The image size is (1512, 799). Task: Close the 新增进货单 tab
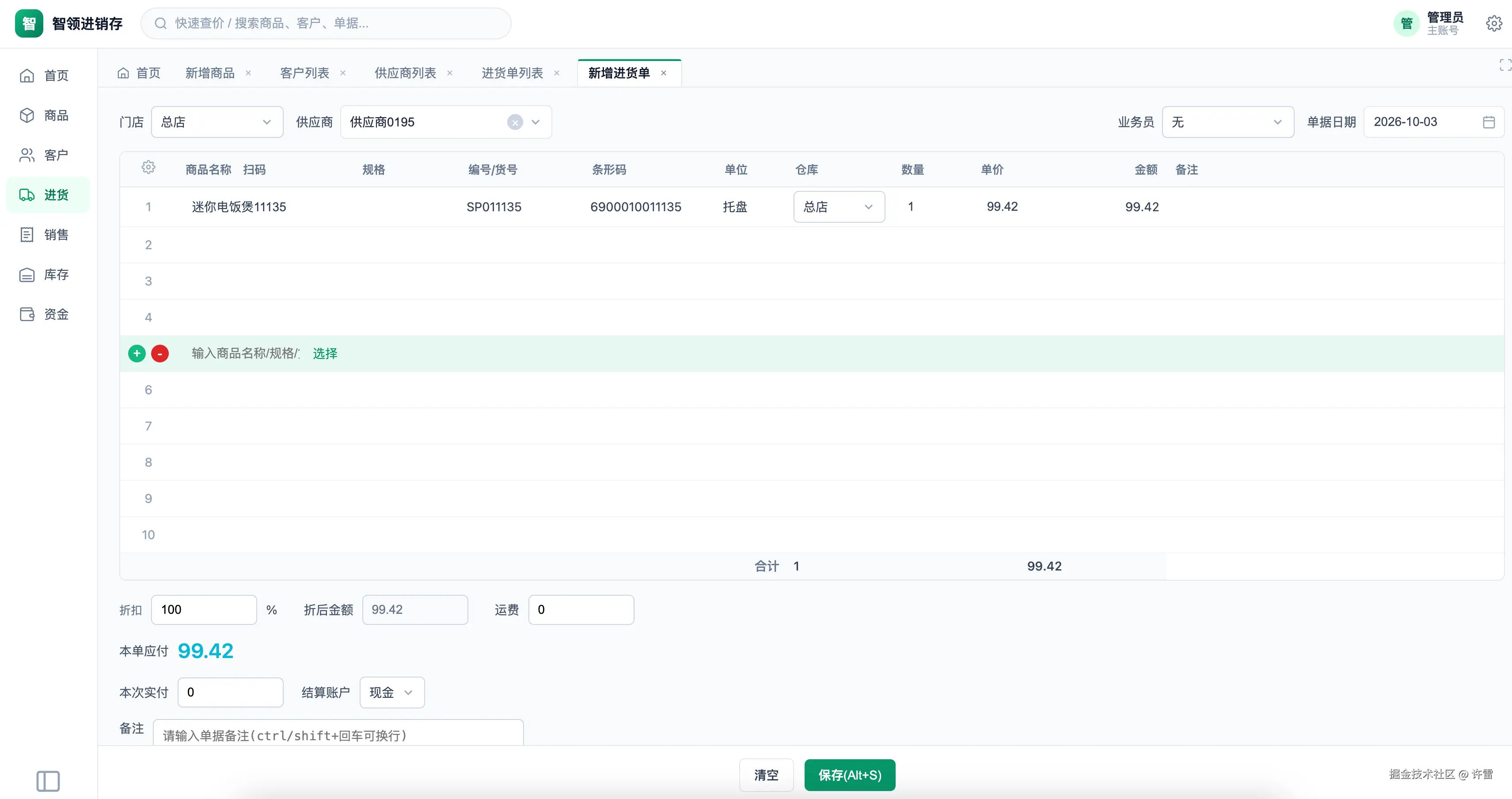[663, 73]
